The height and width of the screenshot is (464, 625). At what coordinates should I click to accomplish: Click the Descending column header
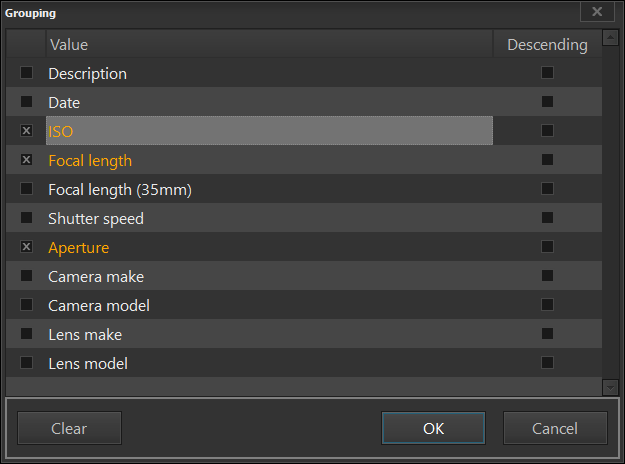tap(547, 45)
